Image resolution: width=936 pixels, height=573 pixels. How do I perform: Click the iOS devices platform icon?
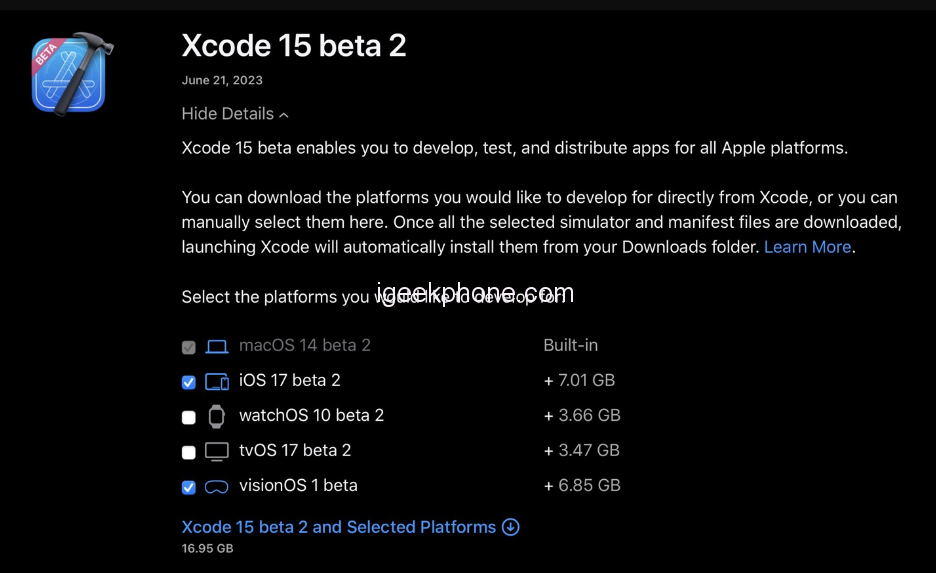(217, 381)
